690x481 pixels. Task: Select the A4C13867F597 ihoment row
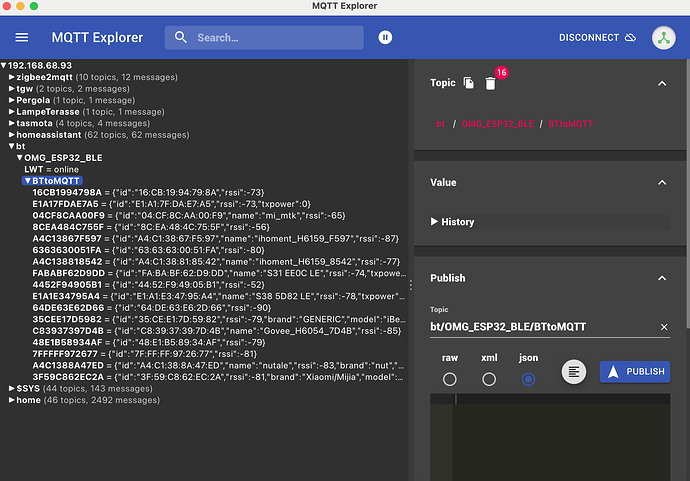point(216,239)
